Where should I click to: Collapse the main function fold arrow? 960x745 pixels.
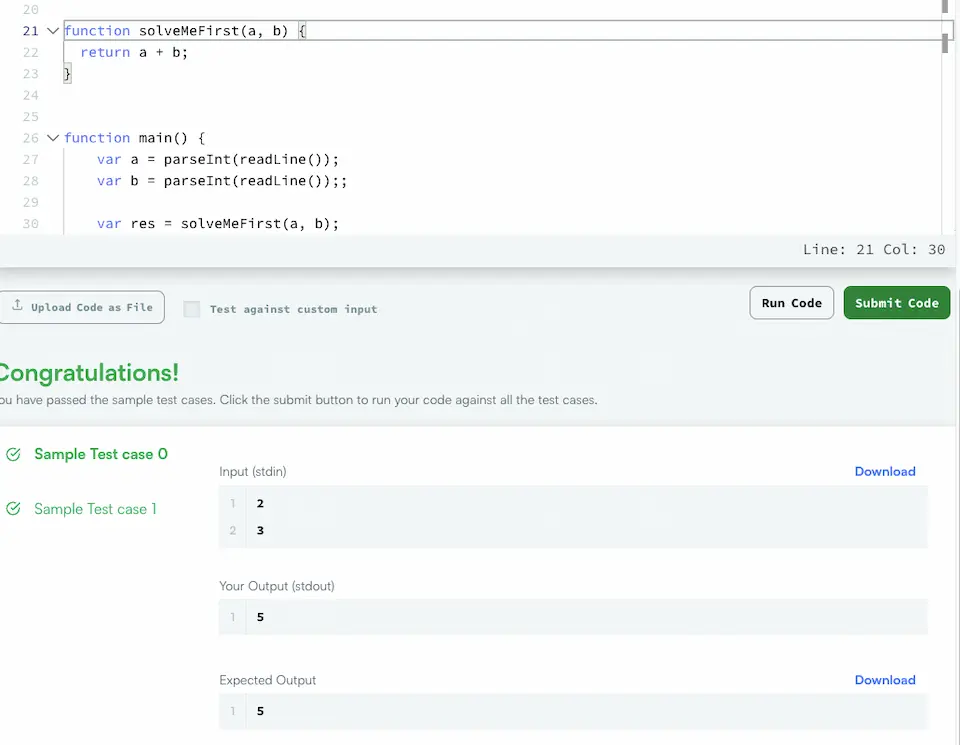pyautogui.click(x=53, y=138)
